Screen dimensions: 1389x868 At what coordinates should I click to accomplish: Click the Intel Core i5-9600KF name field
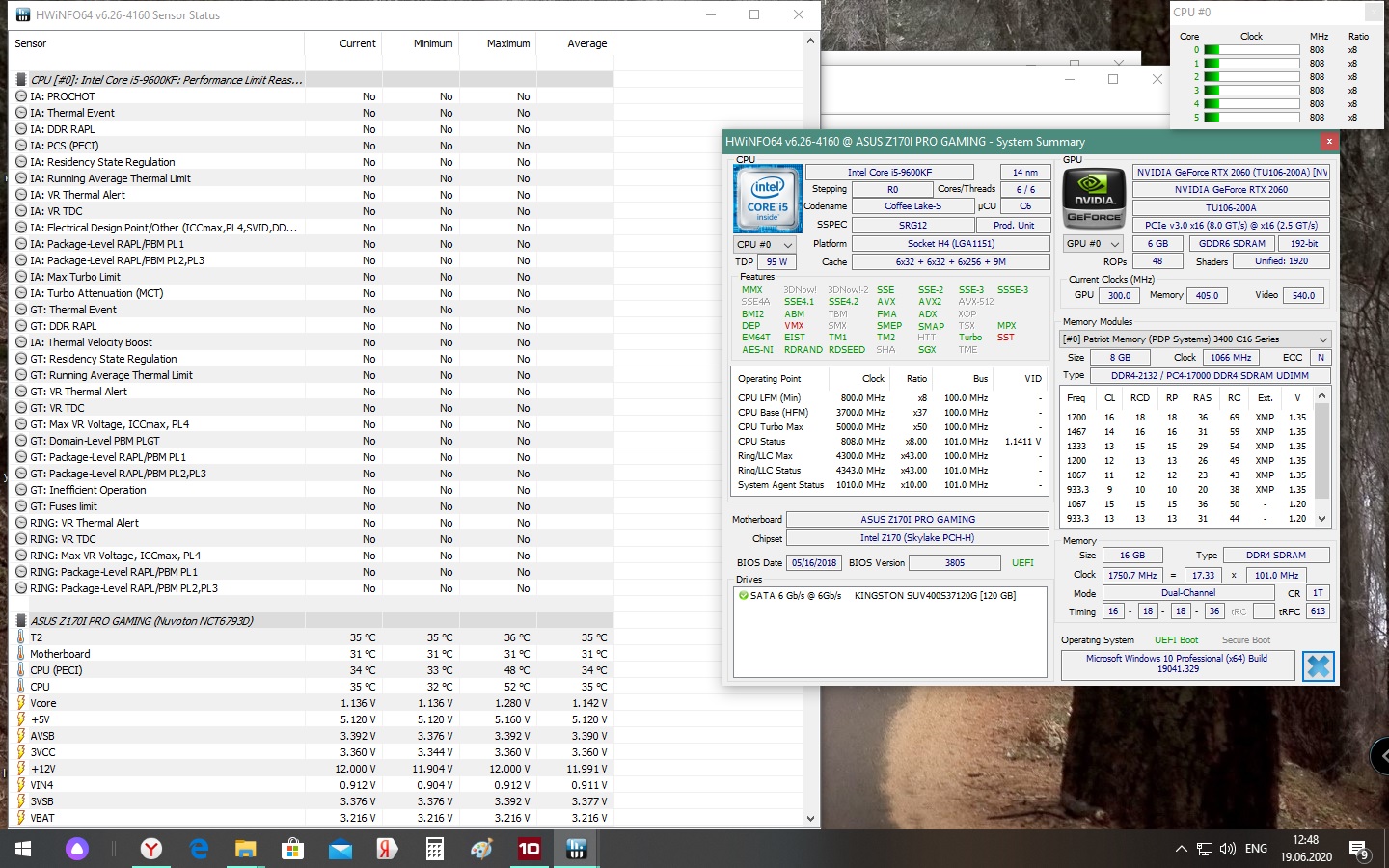[x=889, y=173]
